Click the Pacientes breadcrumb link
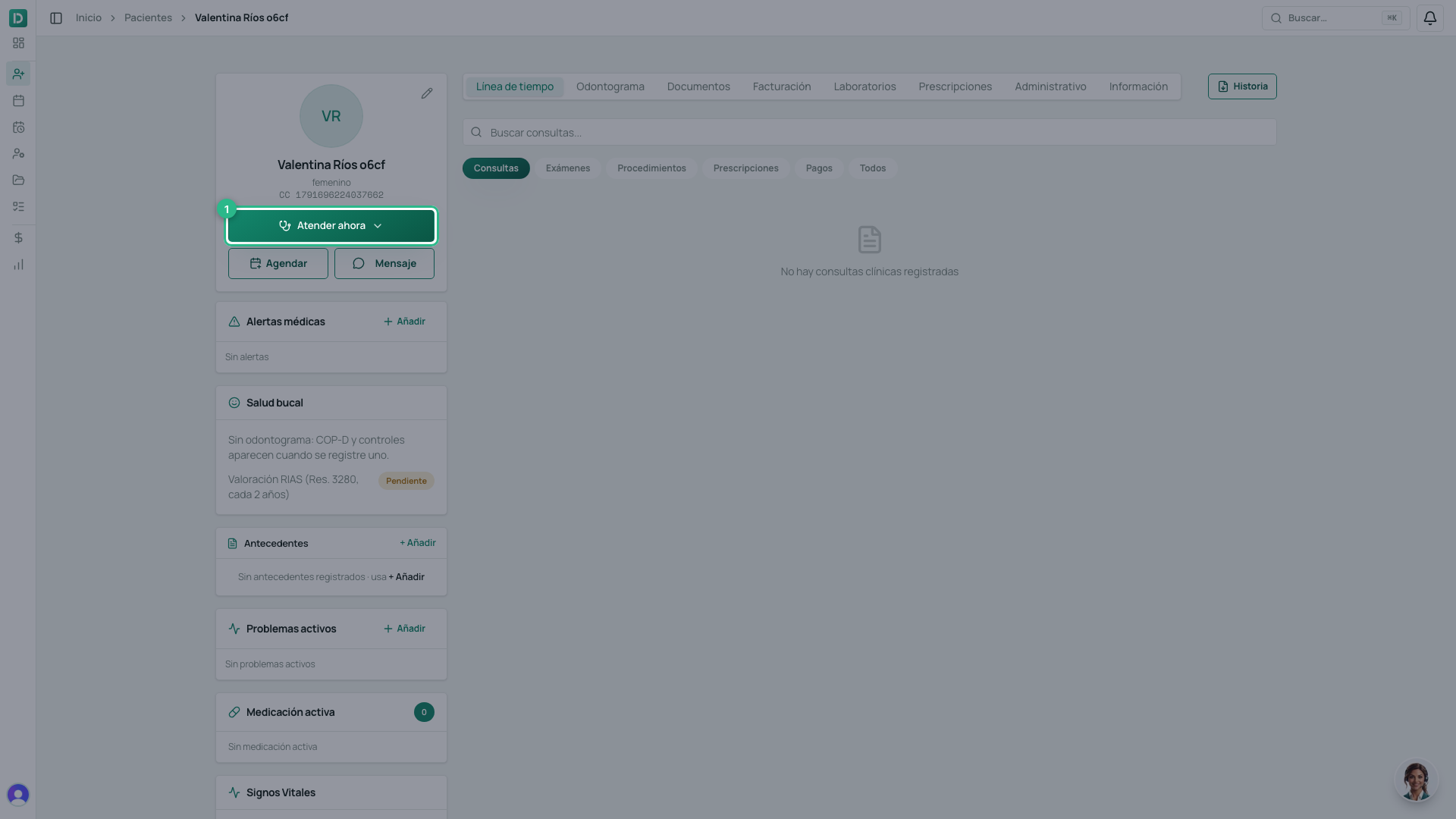This screenshot has width=1456, height=819. tap(148, 17)
